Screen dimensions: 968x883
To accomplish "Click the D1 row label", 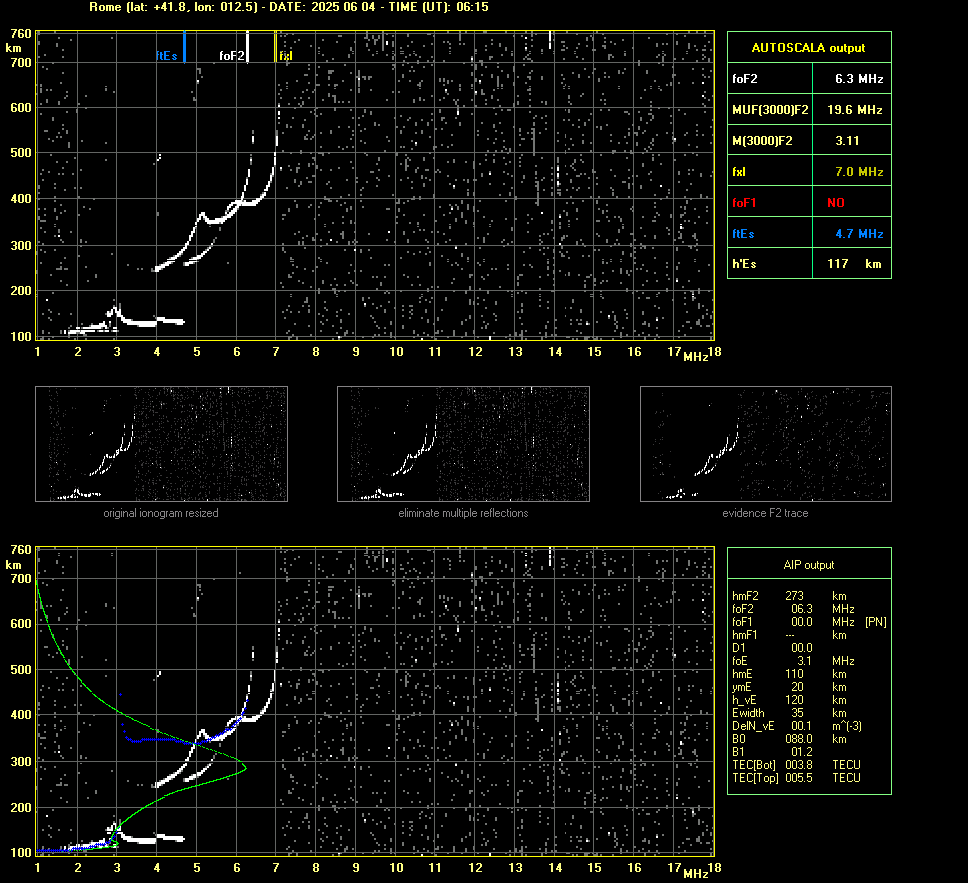I will 739,648.
